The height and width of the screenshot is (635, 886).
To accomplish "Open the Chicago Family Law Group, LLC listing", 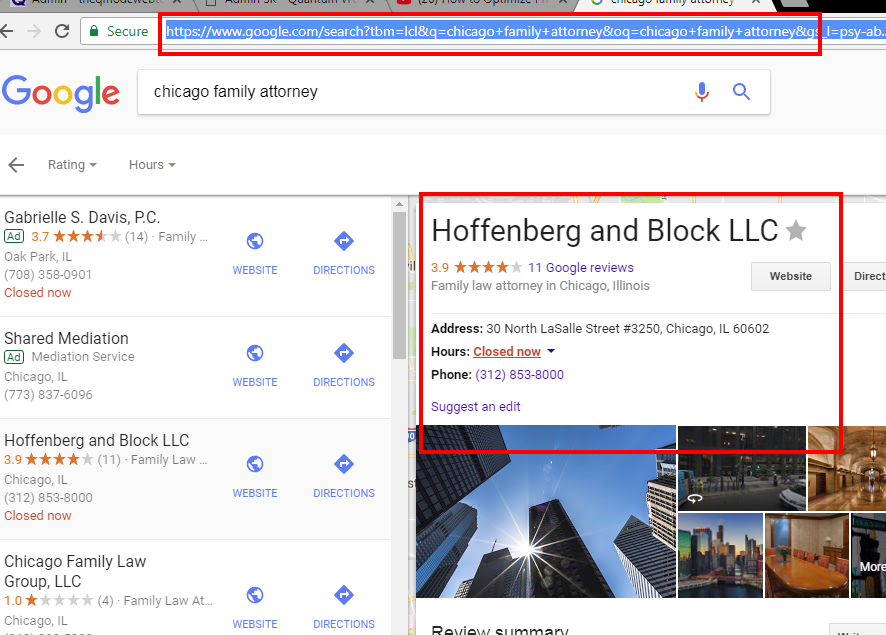I will tap(75, 571).
